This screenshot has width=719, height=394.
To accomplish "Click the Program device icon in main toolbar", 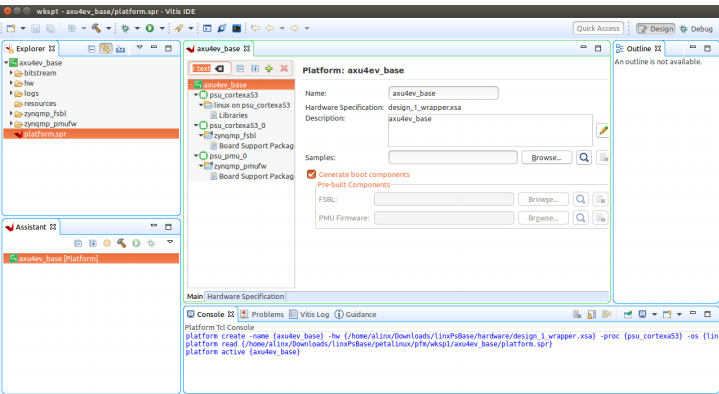I will [178, 28].
